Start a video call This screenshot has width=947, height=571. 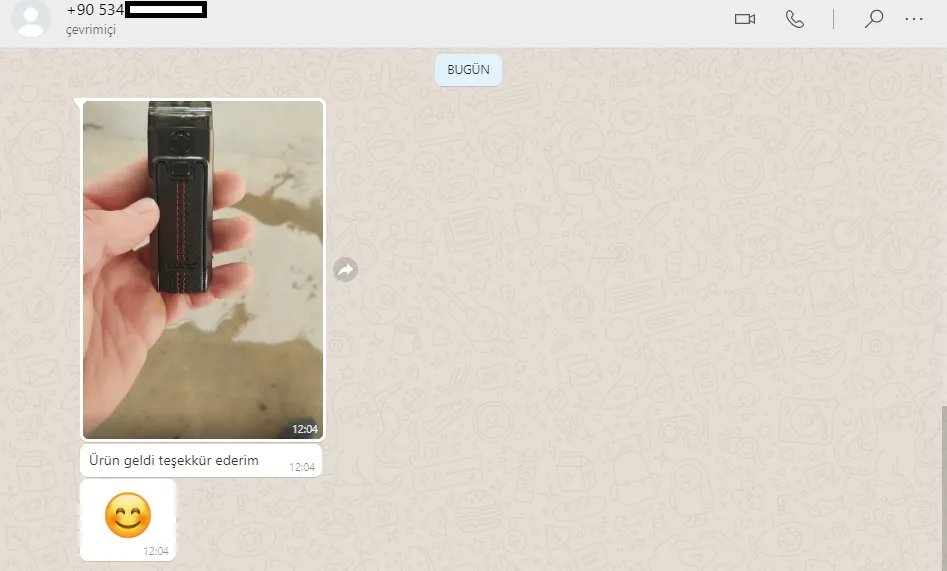tap(744, 19)
